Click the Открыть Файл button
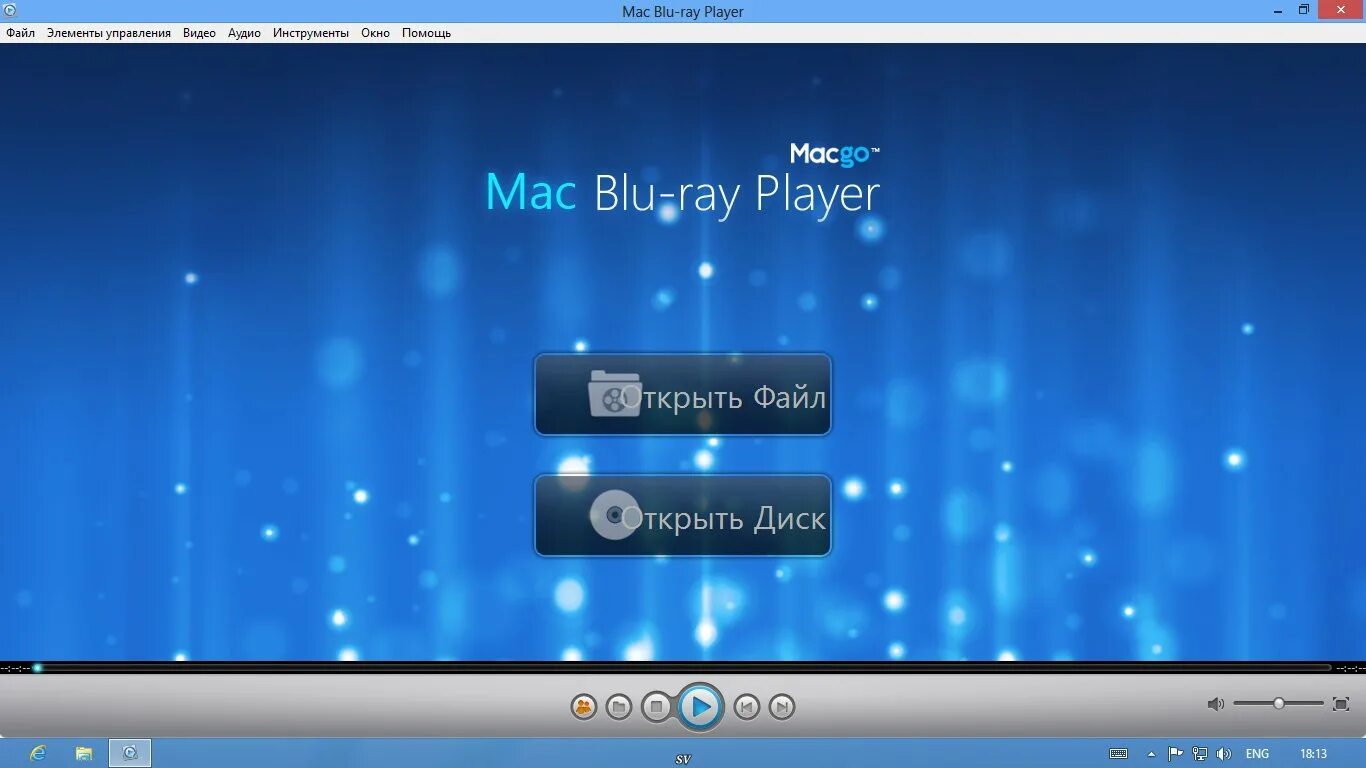 (683, 394)
